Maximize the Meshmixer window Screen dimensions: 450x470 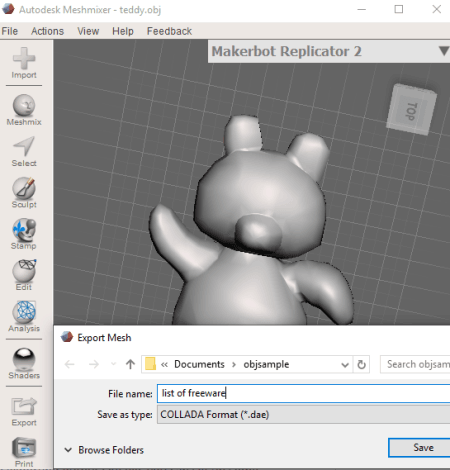(399, 9)
